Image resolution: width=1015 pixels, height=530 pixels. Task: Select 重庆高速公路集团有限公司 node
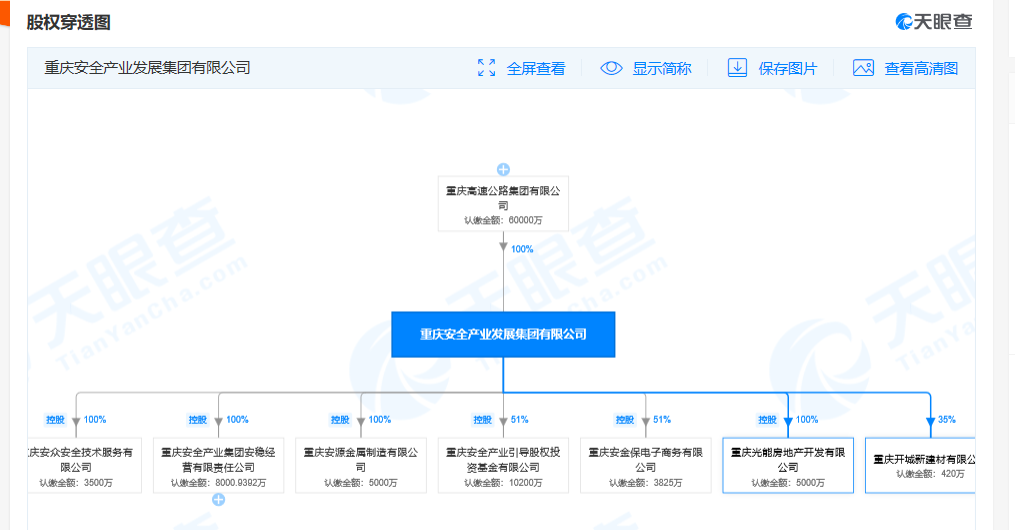(503, 204)
